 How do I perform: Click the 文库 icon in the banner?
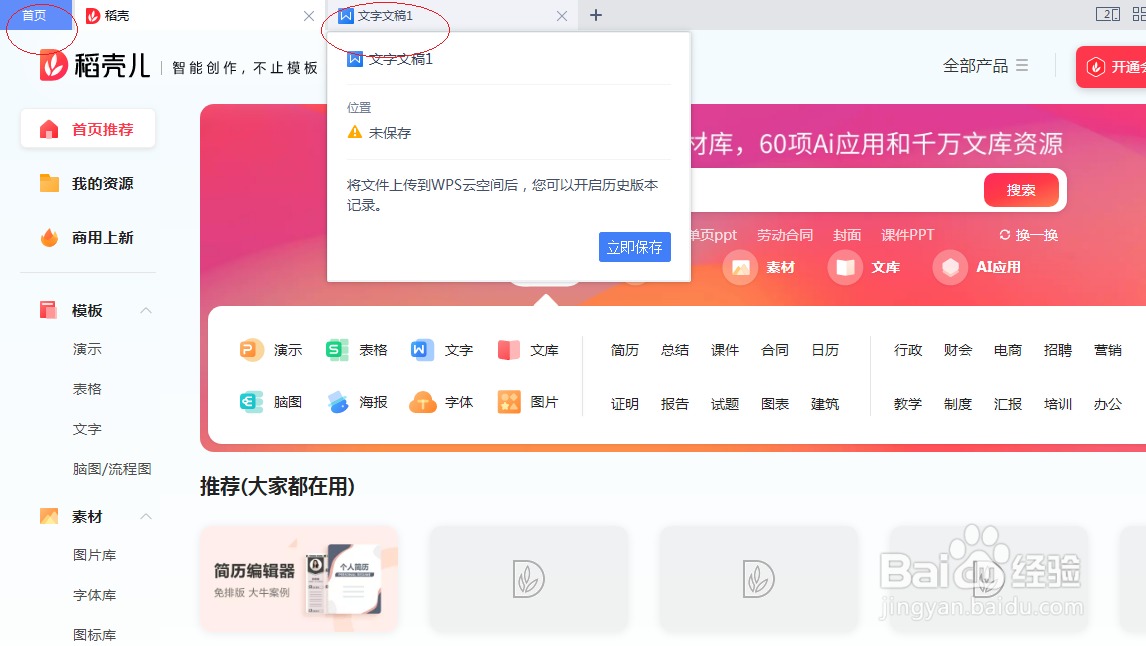tap(846, 267)
